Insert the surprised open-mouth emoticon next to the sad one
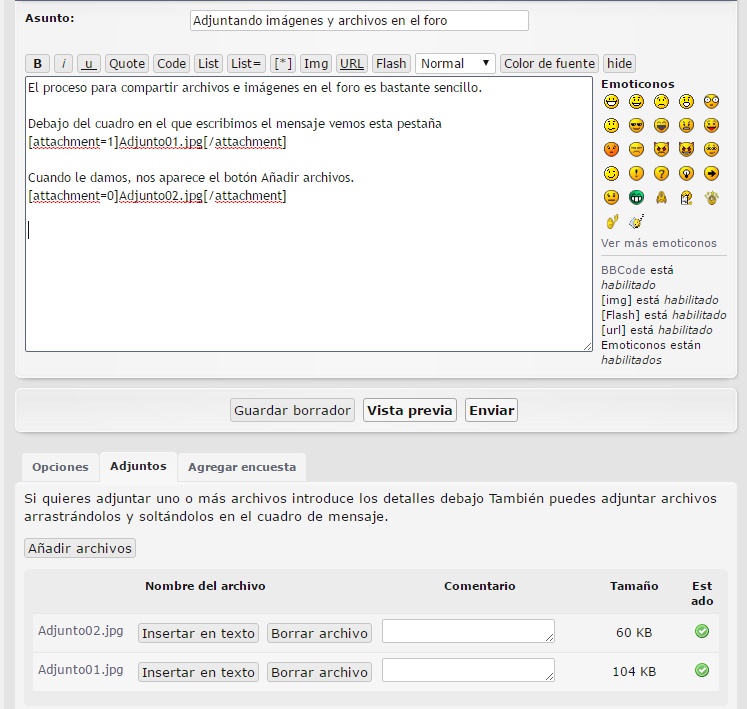 (686, 101)
